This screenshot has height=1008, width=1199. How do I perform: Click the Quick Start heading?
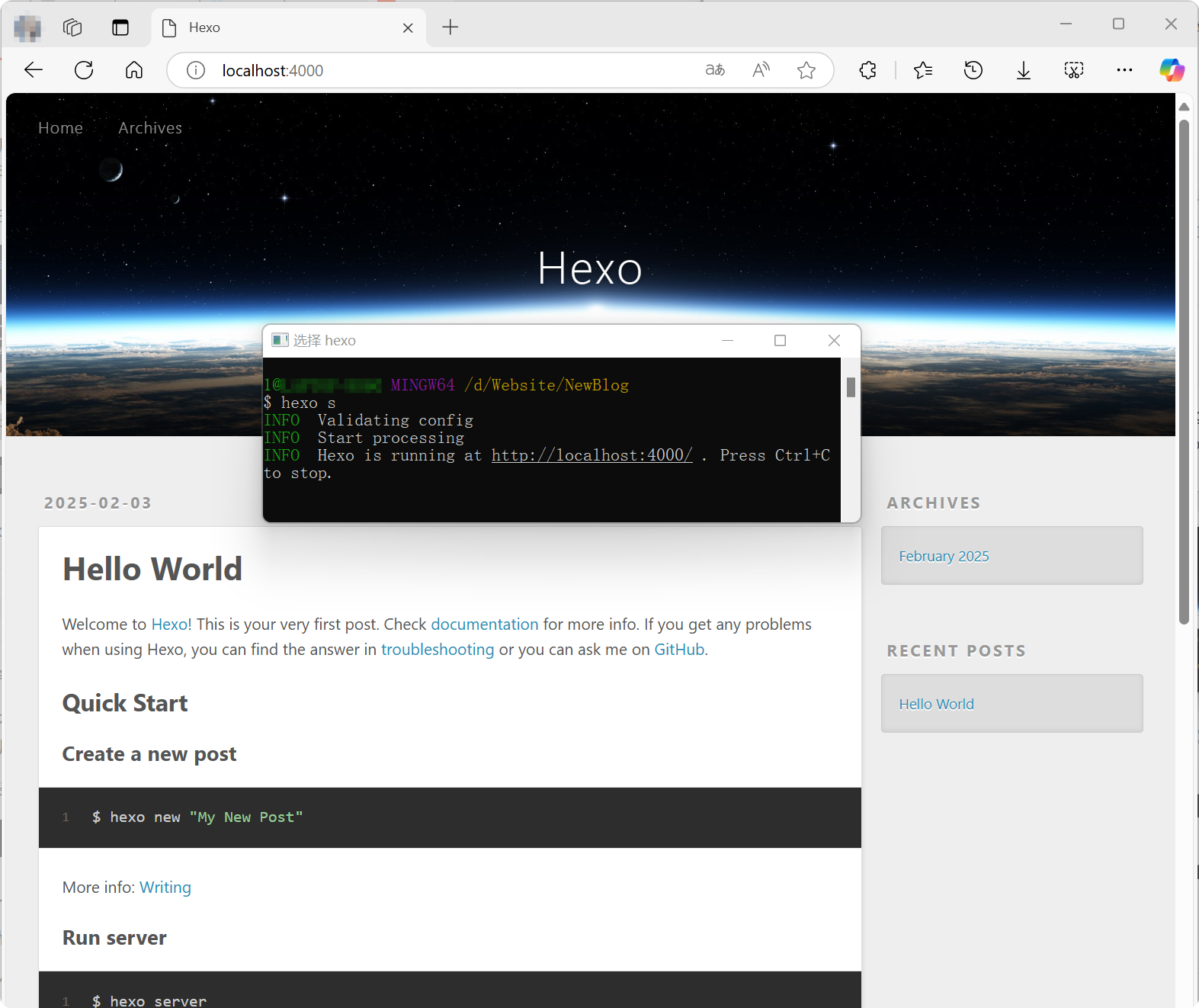tap(125, 703)
